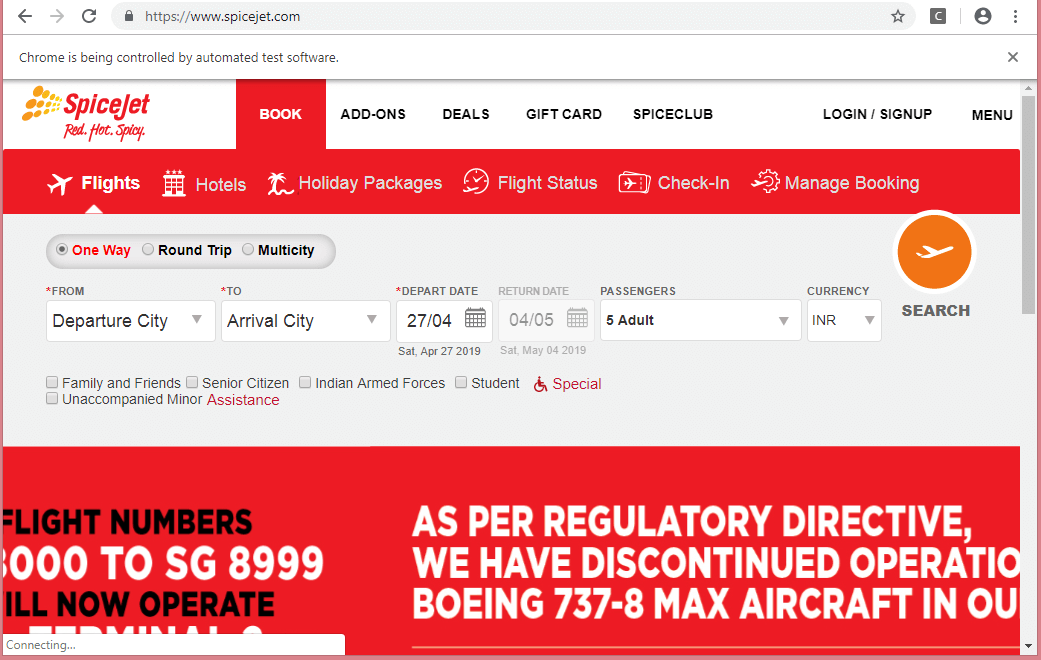1041x660 pixels.
Task: Click the flight numbers terminal banner
Action: pyautogui.click(x=164, y=571)
